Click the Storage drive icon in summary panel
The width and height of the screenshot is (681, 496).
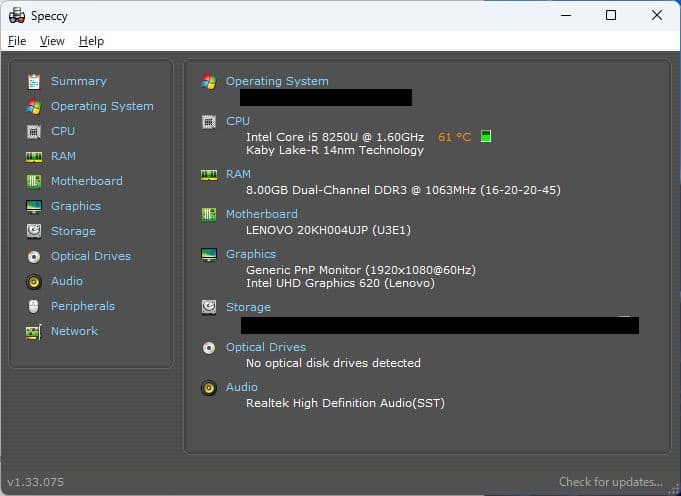(x=209, y=308)
